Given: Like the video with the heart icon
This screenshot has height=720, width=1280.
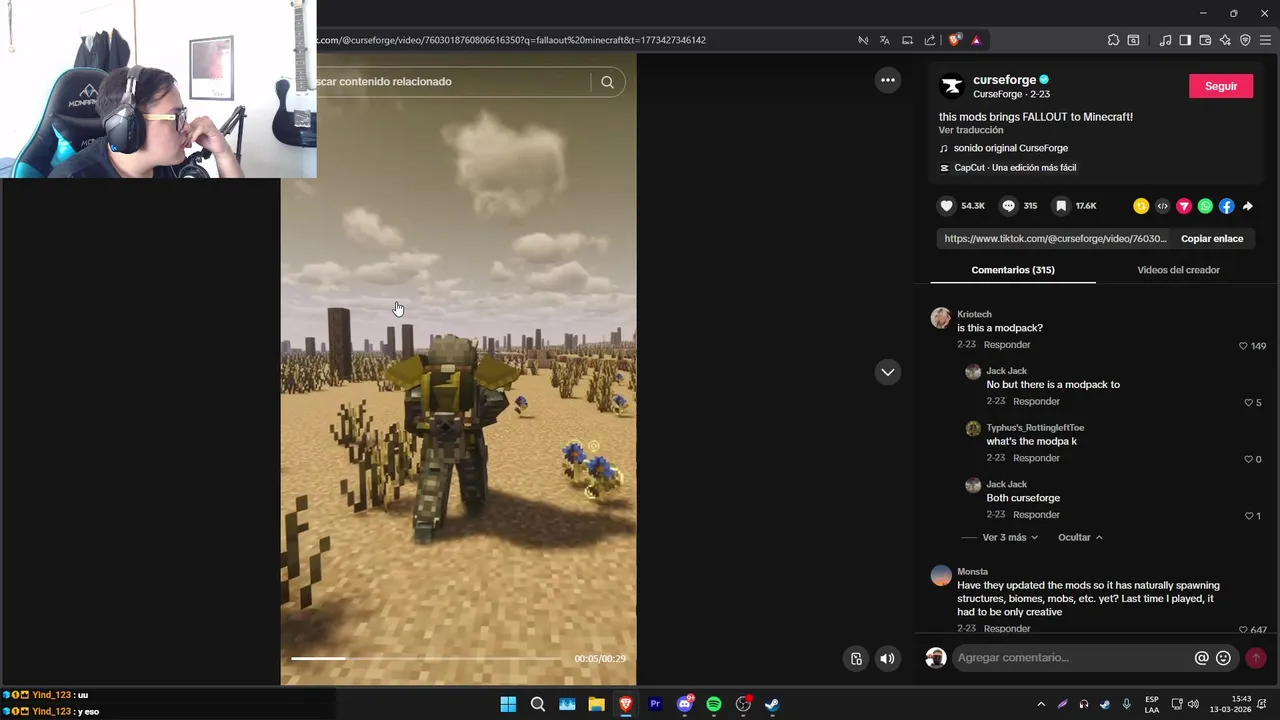Looking at the screenshot, I should [946, 206].
